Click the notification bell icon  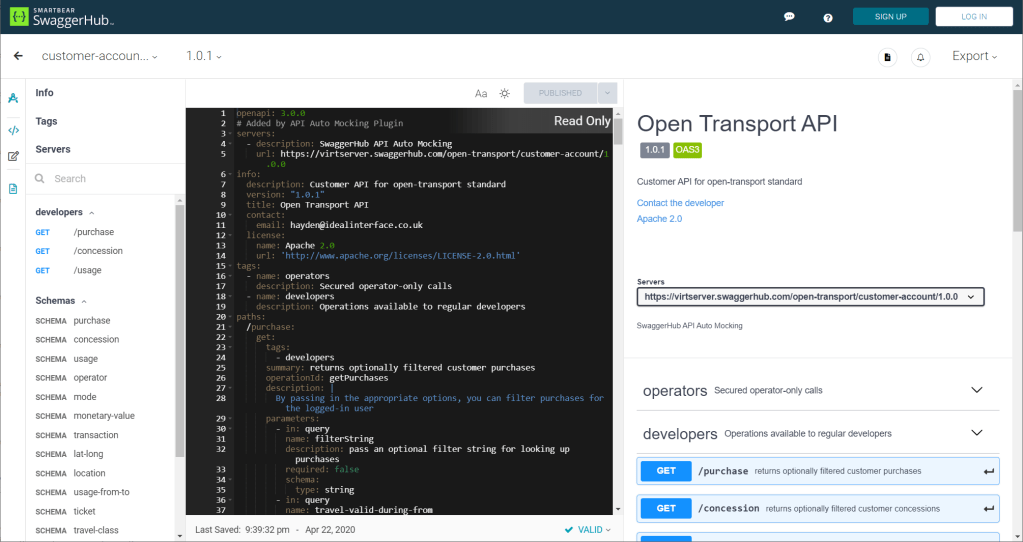pyautogui.click(x=921, y=57)
